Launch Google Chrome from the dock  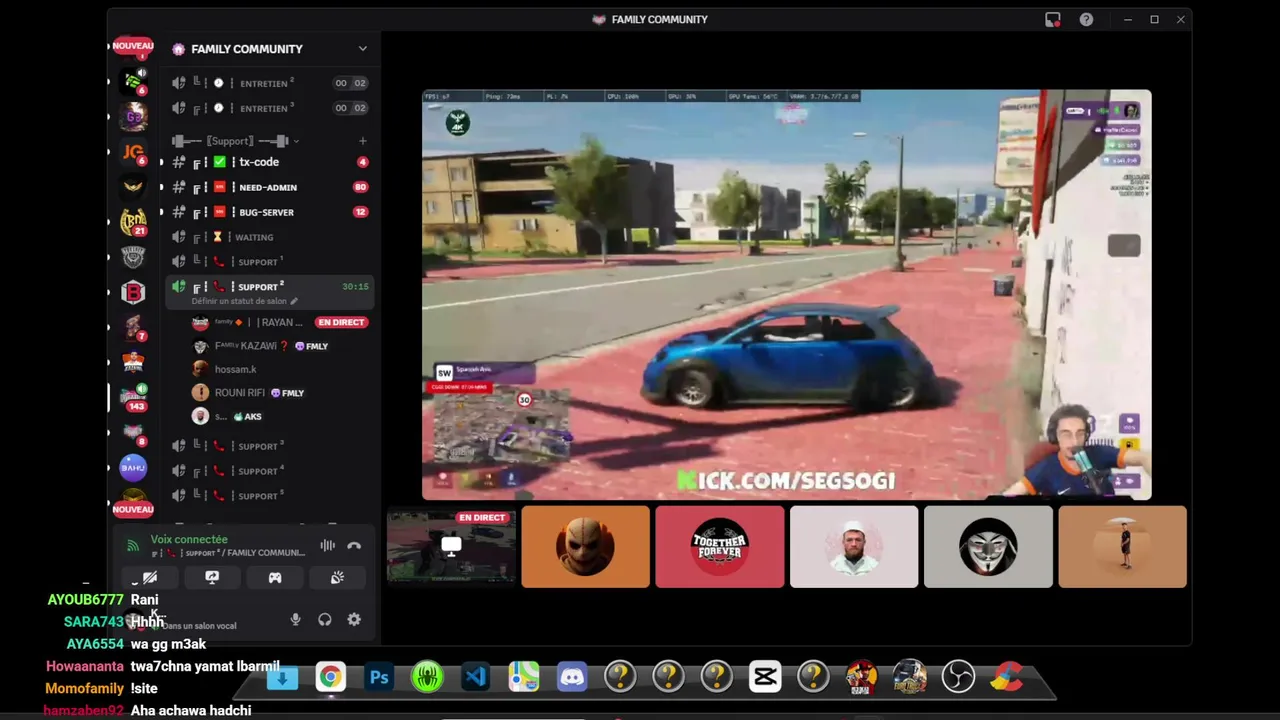[x=330, y=678]
